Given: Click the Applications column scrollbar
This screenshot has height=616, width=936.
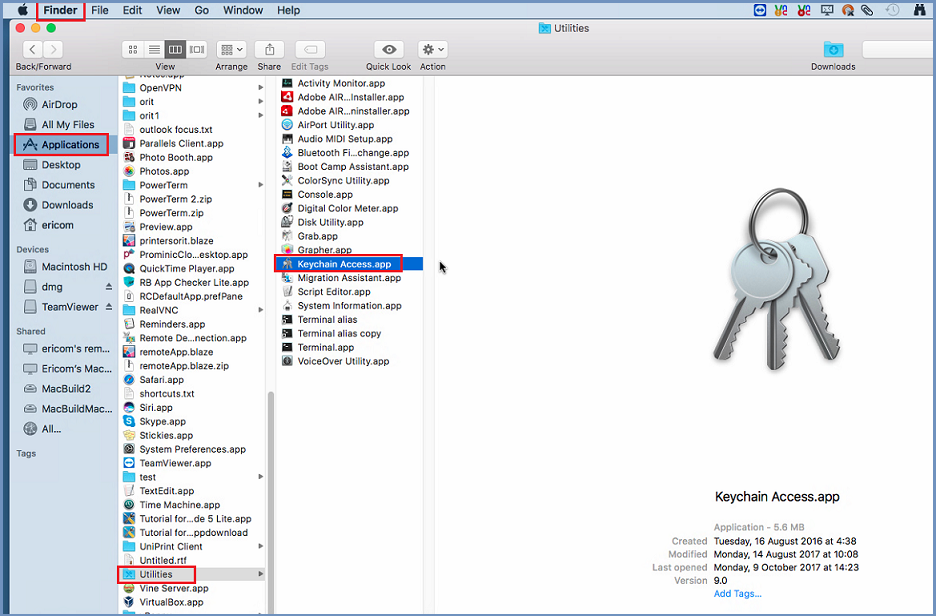Looking at the screenshot, I should [x=270, y=500].
